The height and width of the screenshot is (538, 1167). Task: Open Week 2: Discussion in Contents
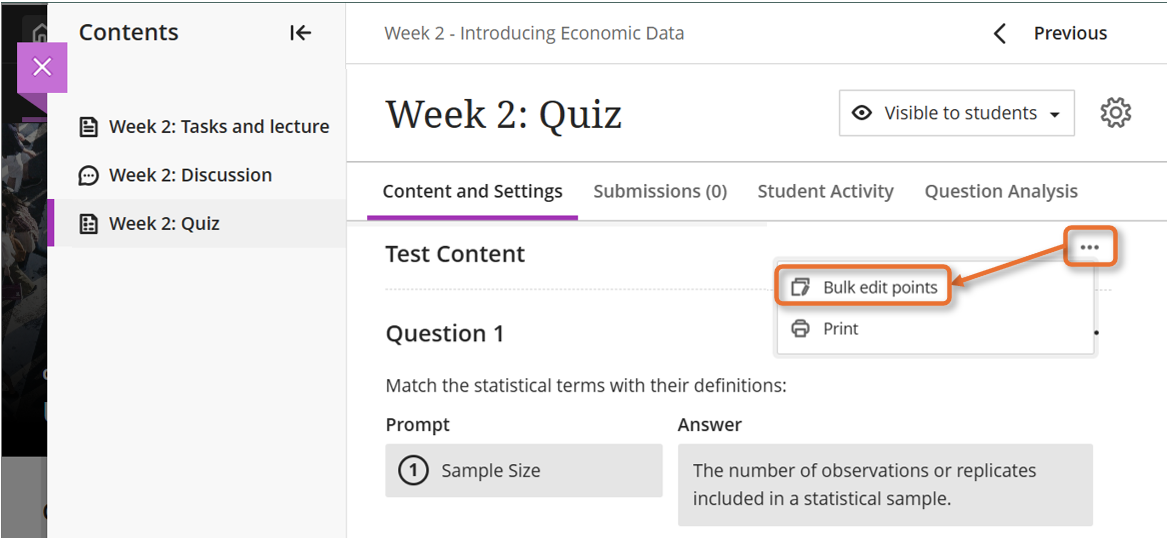[x=190, y=175]
